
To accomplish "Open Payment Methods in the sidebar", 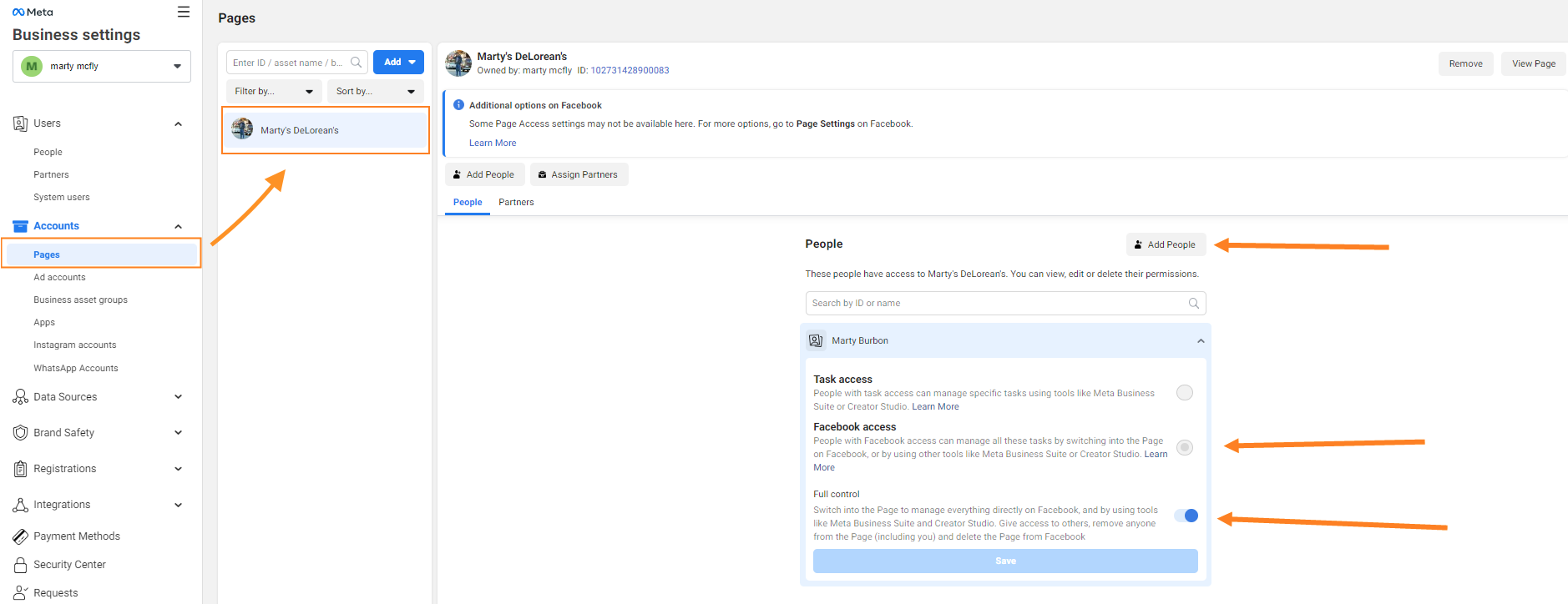I will (x=77, y=536).
